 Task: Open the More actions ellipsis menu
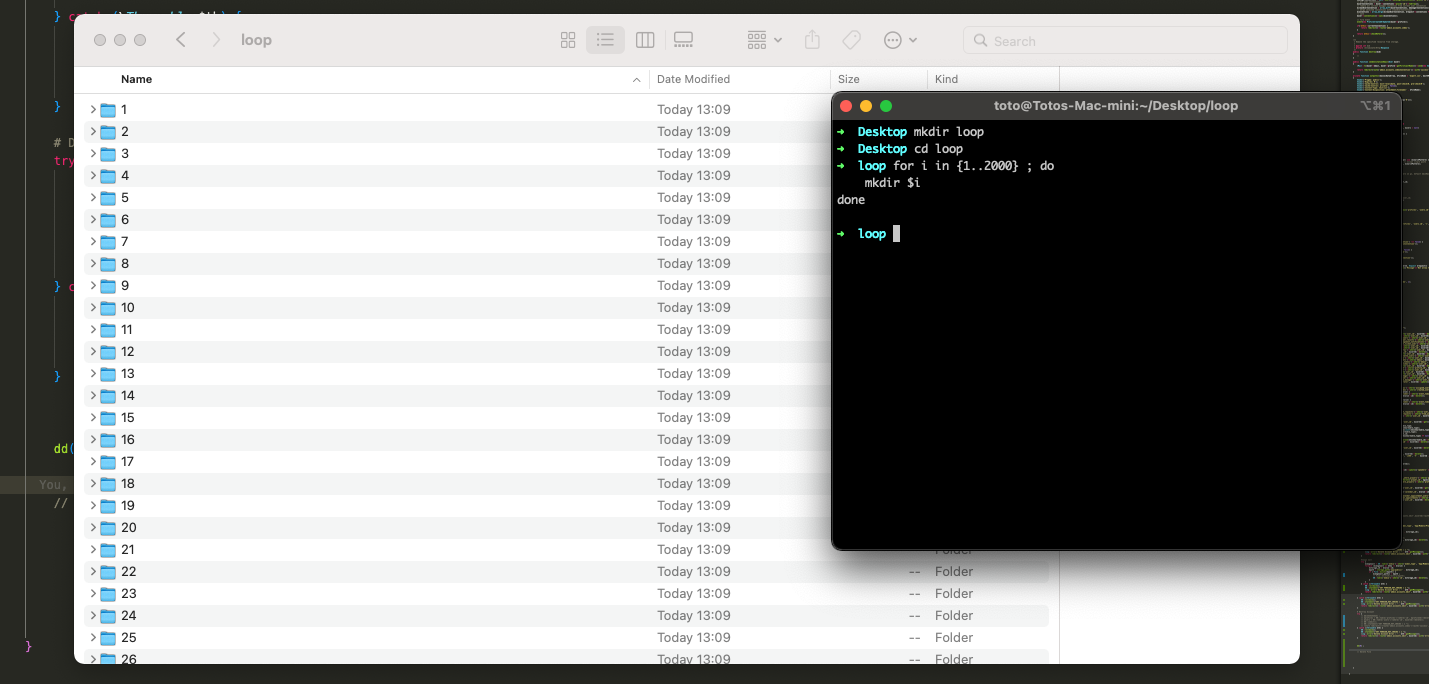pyautogui.click(x=900, y=40)
